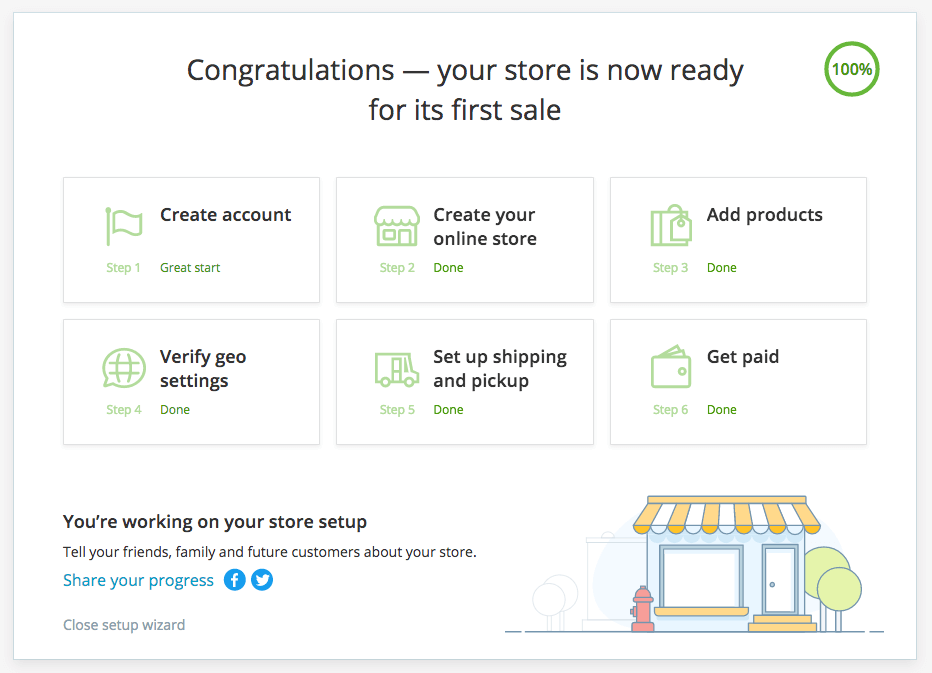Open Create your online store step
This screenshot has height=673, width=932.
tap(485, 227)
